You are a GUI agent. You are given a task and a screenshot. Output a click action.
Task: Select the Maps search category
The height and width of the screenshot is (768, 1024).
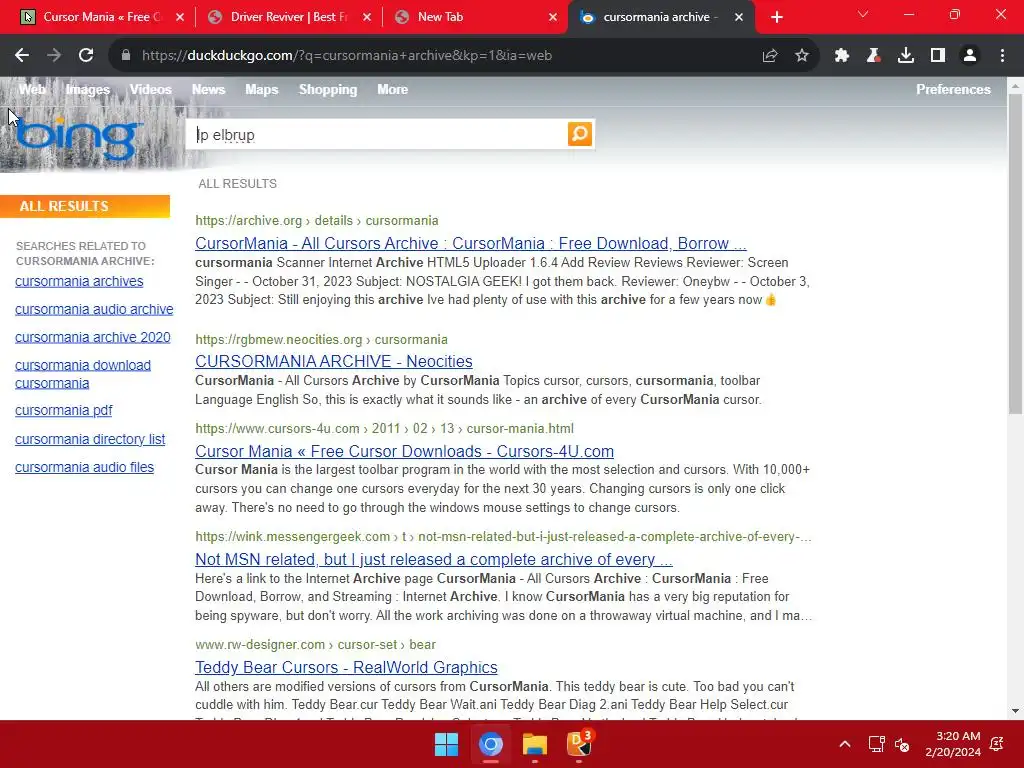[262, 89]
